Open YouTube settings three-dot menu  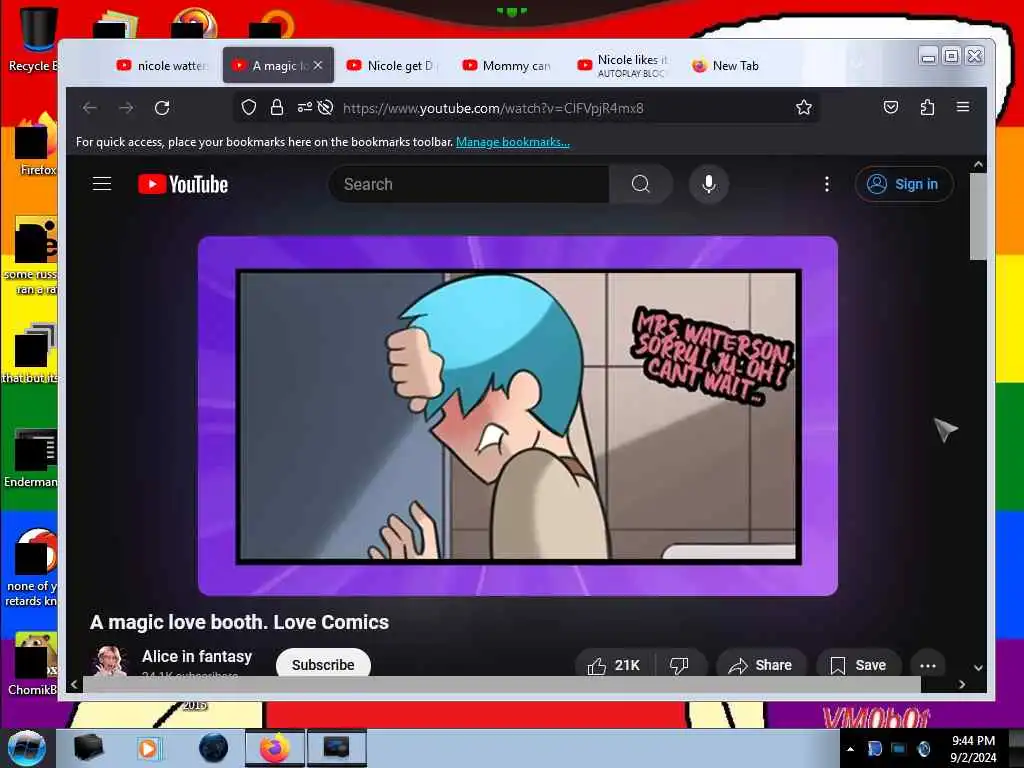click(827, 184)
